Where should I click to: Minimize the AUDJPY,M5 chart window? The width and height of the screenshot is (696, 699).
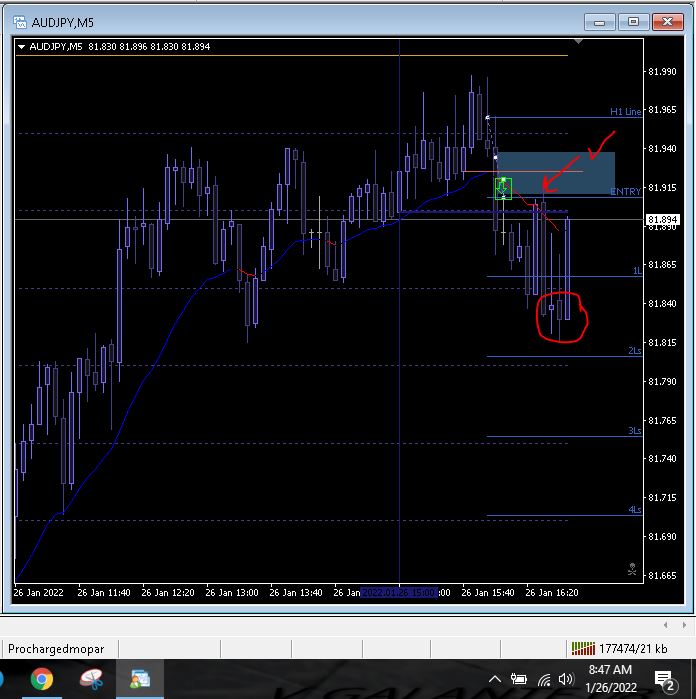(x=599, y=22)
